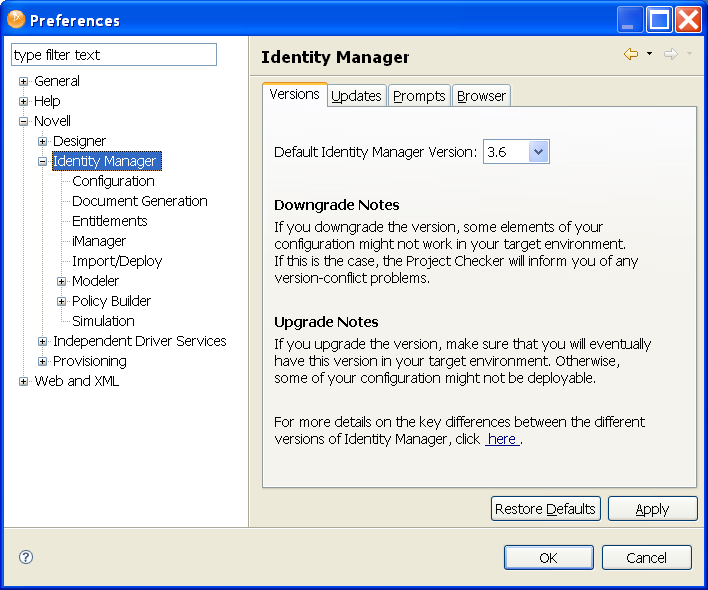This screenshot has width=708, height=590.
Task: Open the back history dropdown arrow
Action: (649, 54)
